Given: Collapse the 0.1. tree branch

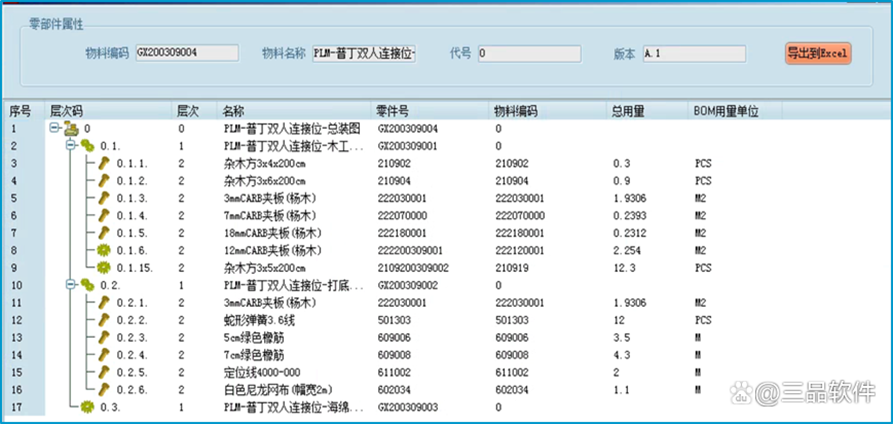Looking at the screenshot, I should tap(70, 146).
